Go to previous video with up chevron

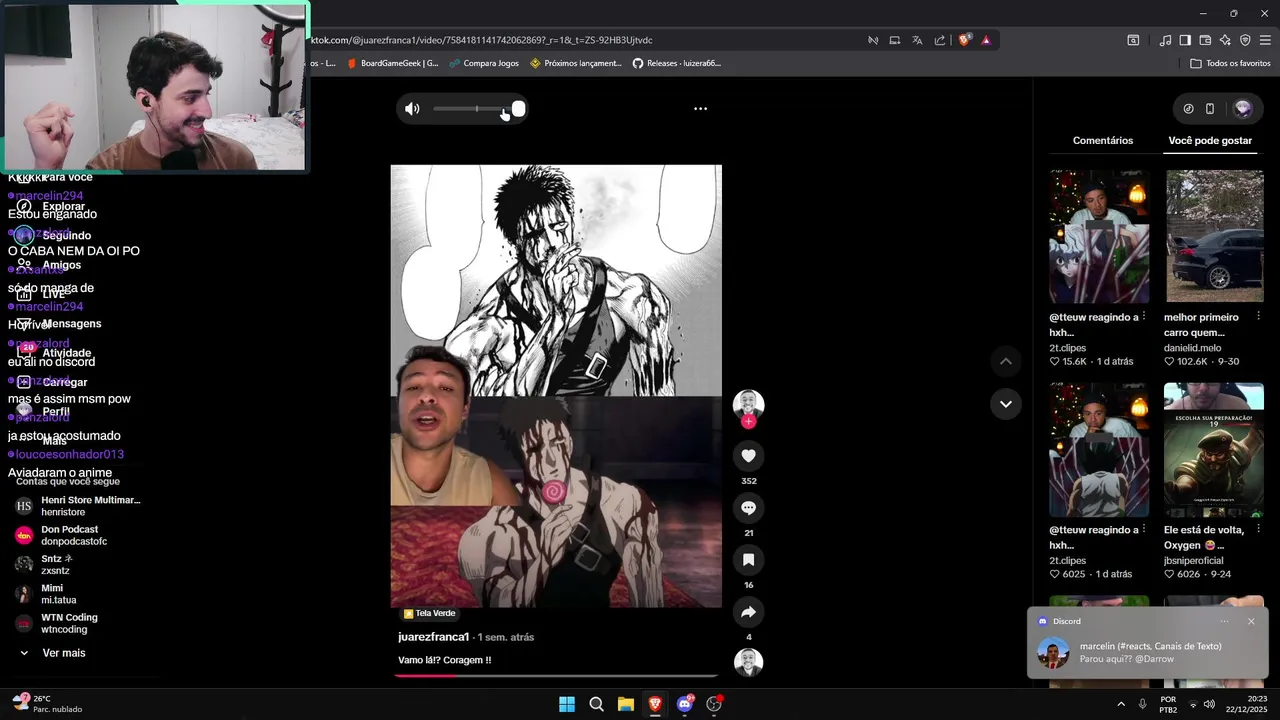tap(1006, 361)
